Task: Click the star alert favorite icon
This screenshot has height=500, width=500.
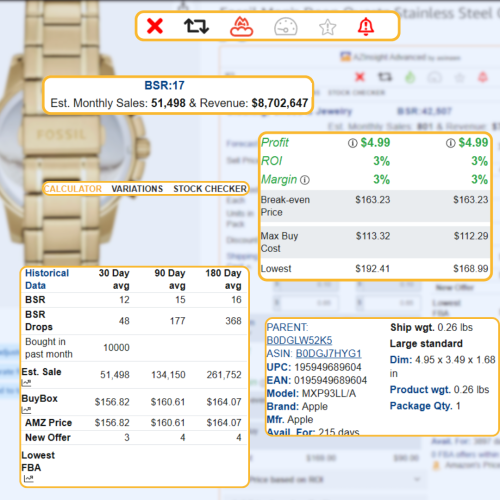Action: pyautogui.click(x=328, y=27)
